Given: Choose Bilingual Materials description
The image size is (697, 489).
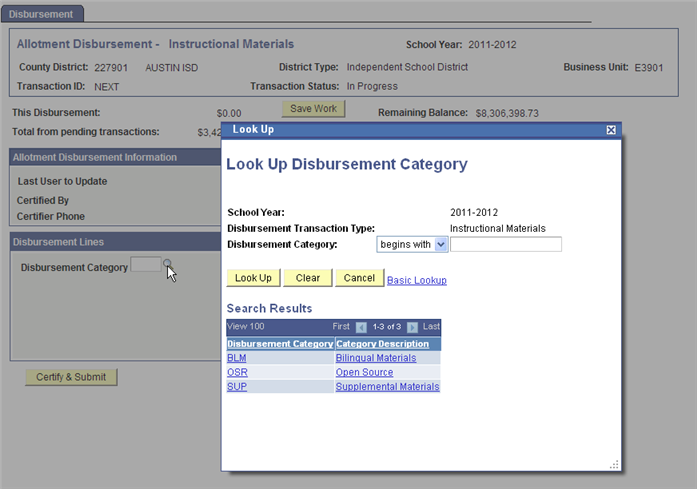Looking at the screenshot, I should [x=376, y=358].
